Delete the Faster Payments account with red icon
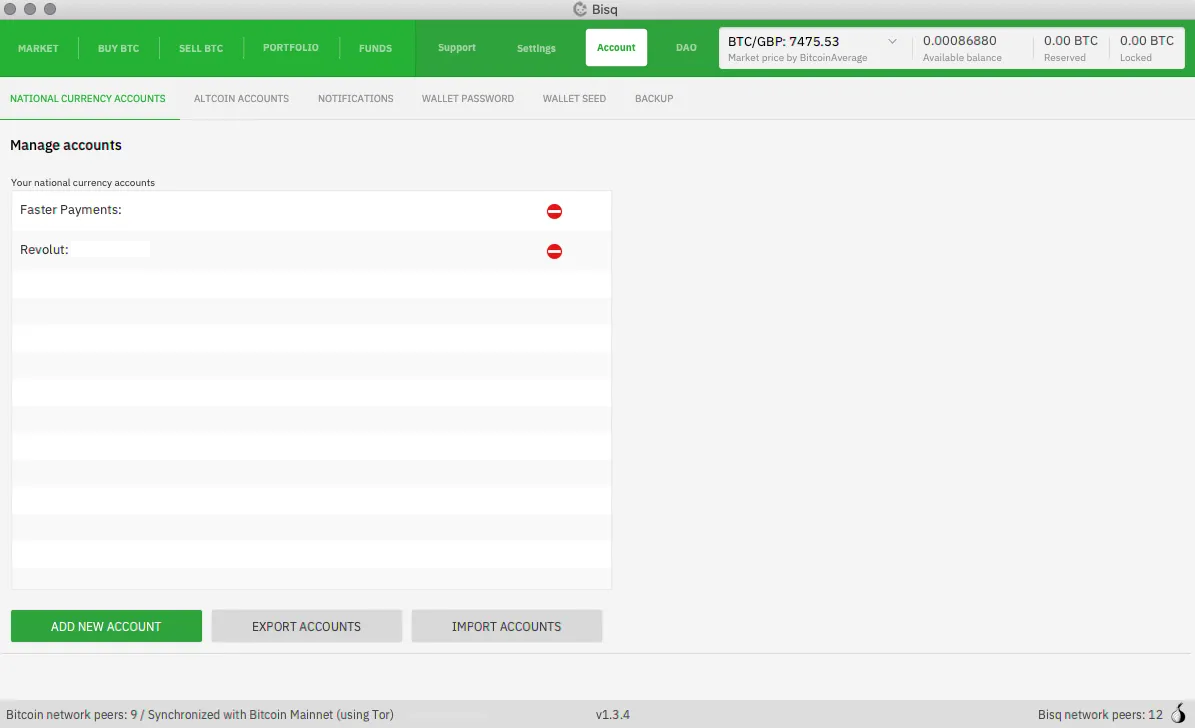The image size is (1195, 728). [554, 211]
